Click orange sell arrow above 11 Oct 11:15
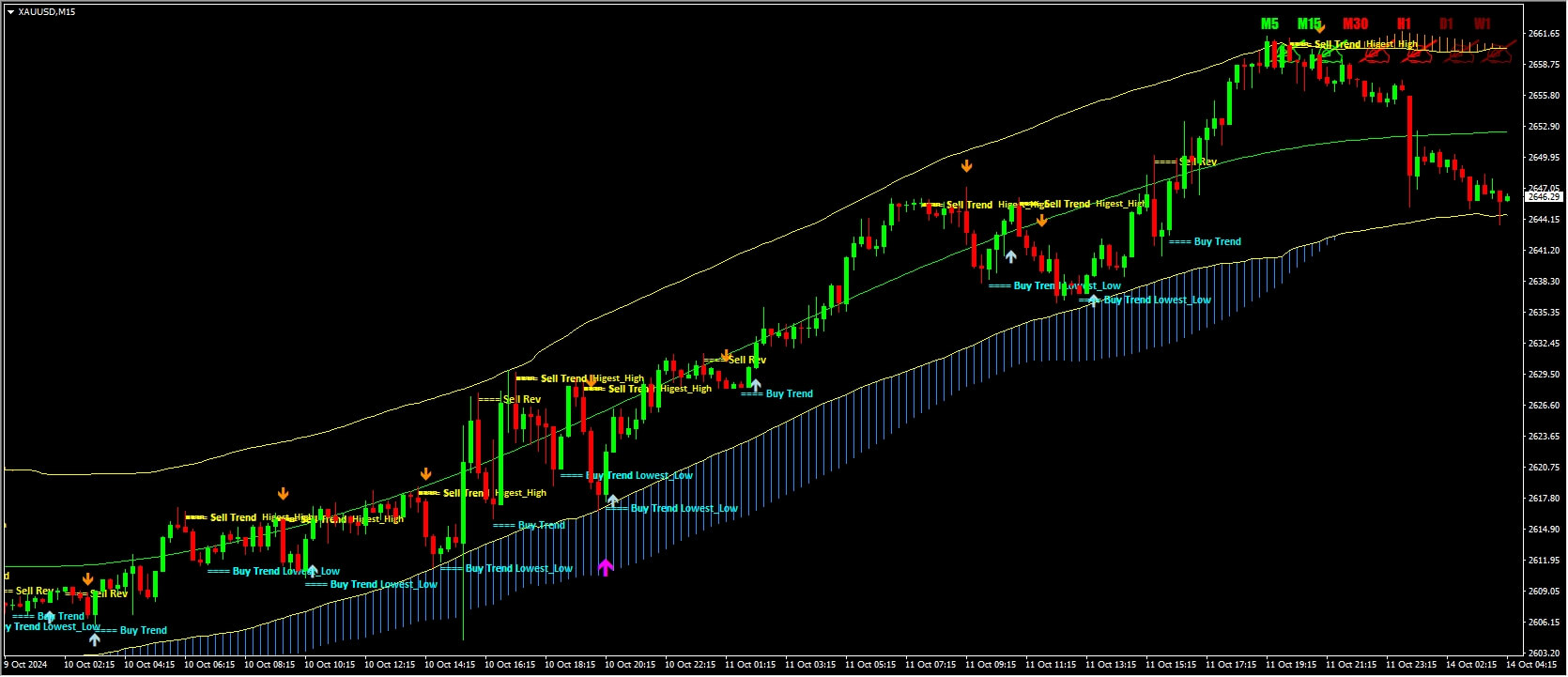Screen dimensions: 1568x677 pos(1041,221)
